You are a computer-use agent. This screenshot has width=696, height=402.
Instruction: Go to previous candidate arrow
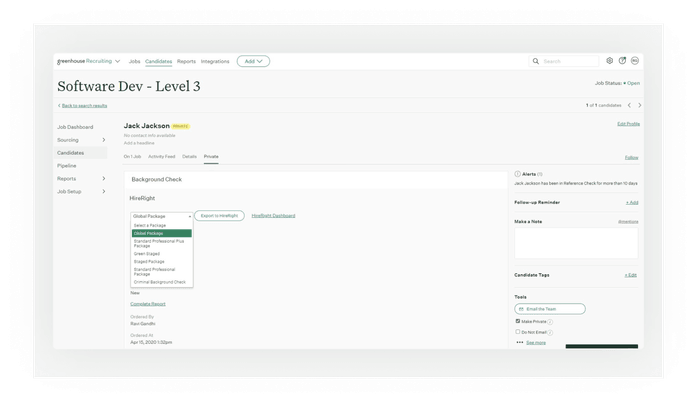[x=628, y=105]
